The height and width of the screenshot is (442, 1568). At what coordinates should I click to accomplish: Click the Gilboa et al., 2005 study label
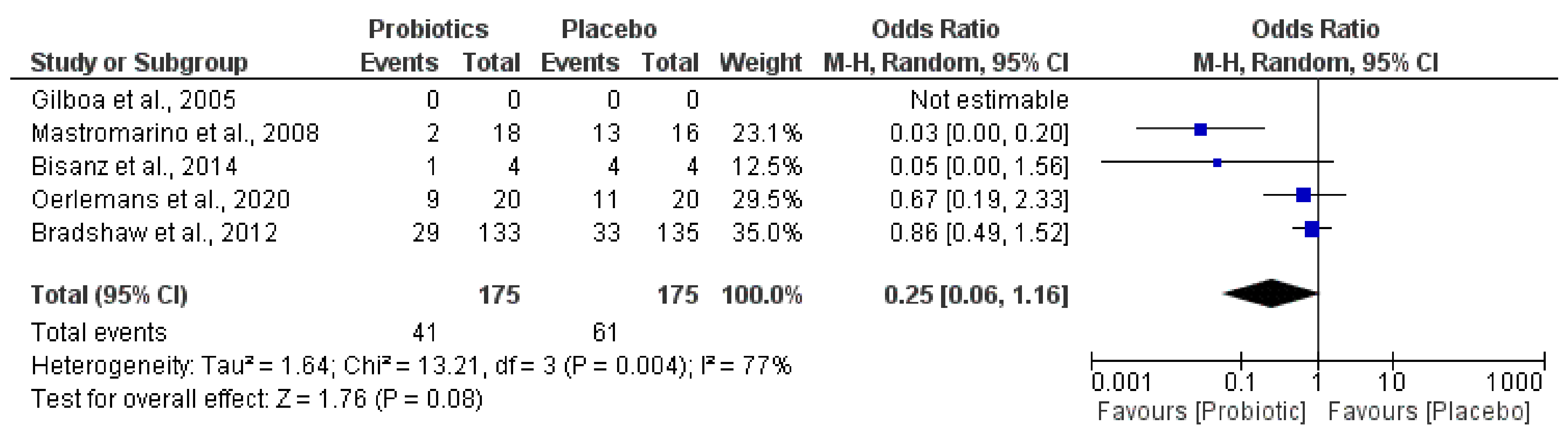pyautogui.click(x=133, y=100)
